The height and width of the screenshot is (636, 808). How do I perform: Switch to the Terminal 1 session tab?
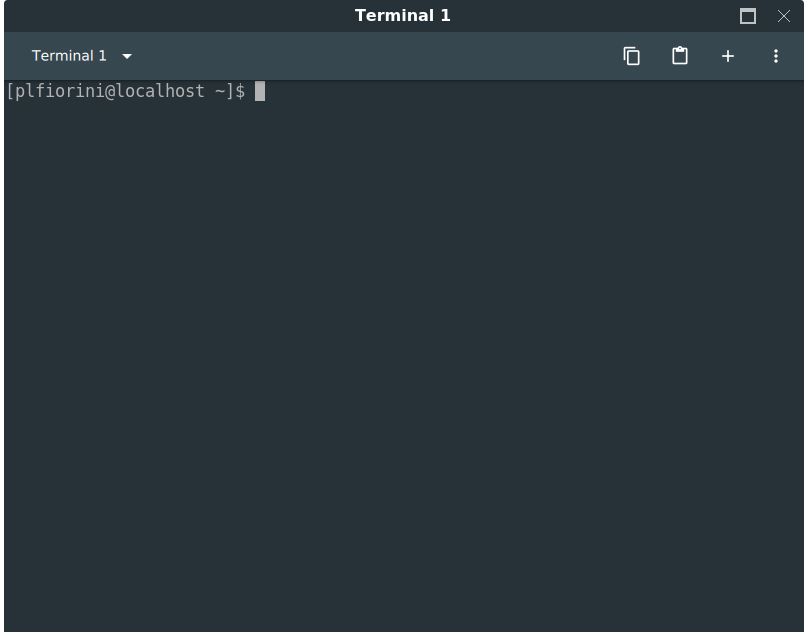click(70, 56)
